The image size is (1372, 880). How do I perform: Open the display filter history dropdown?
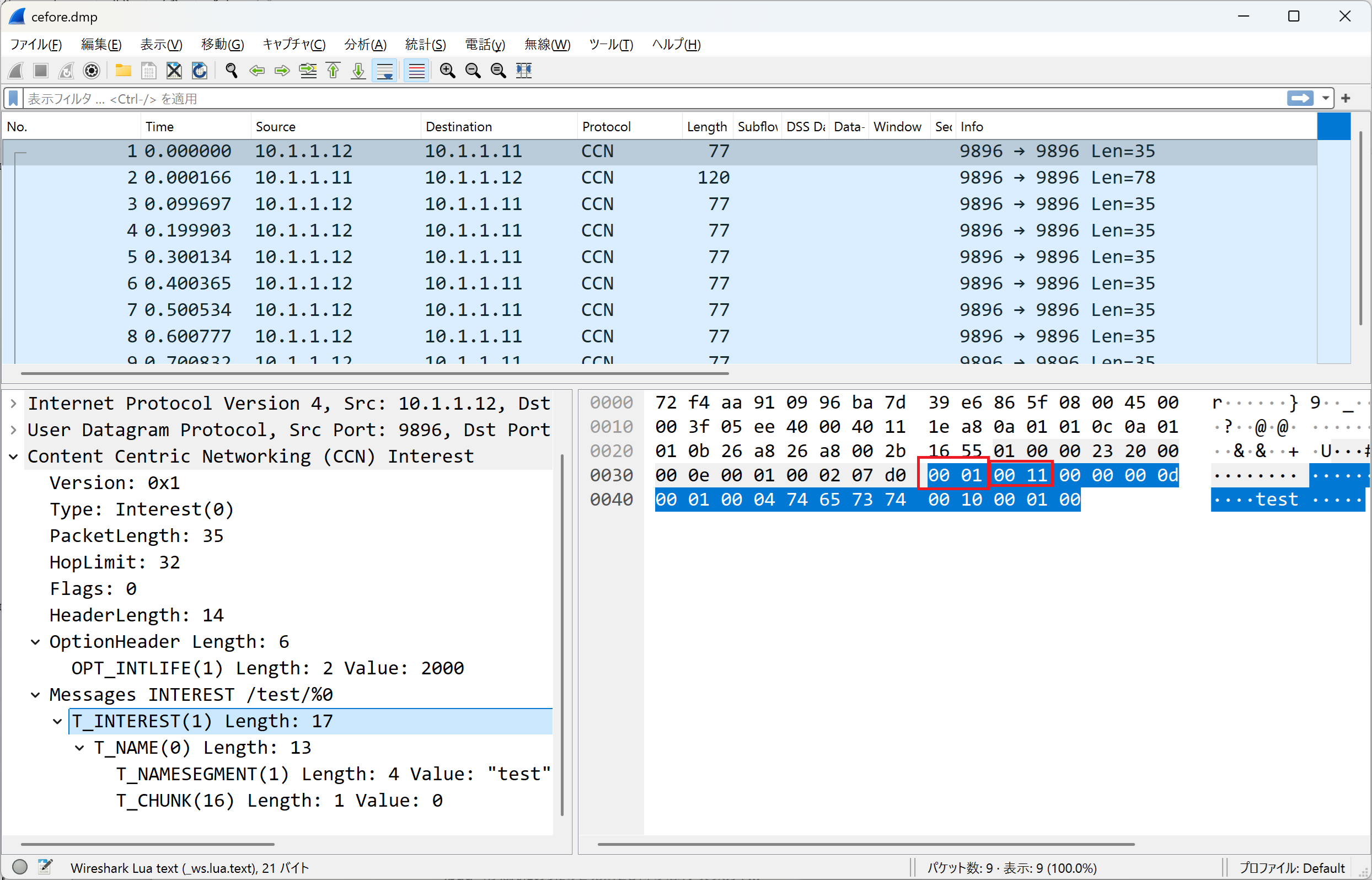click(1325, 98)
